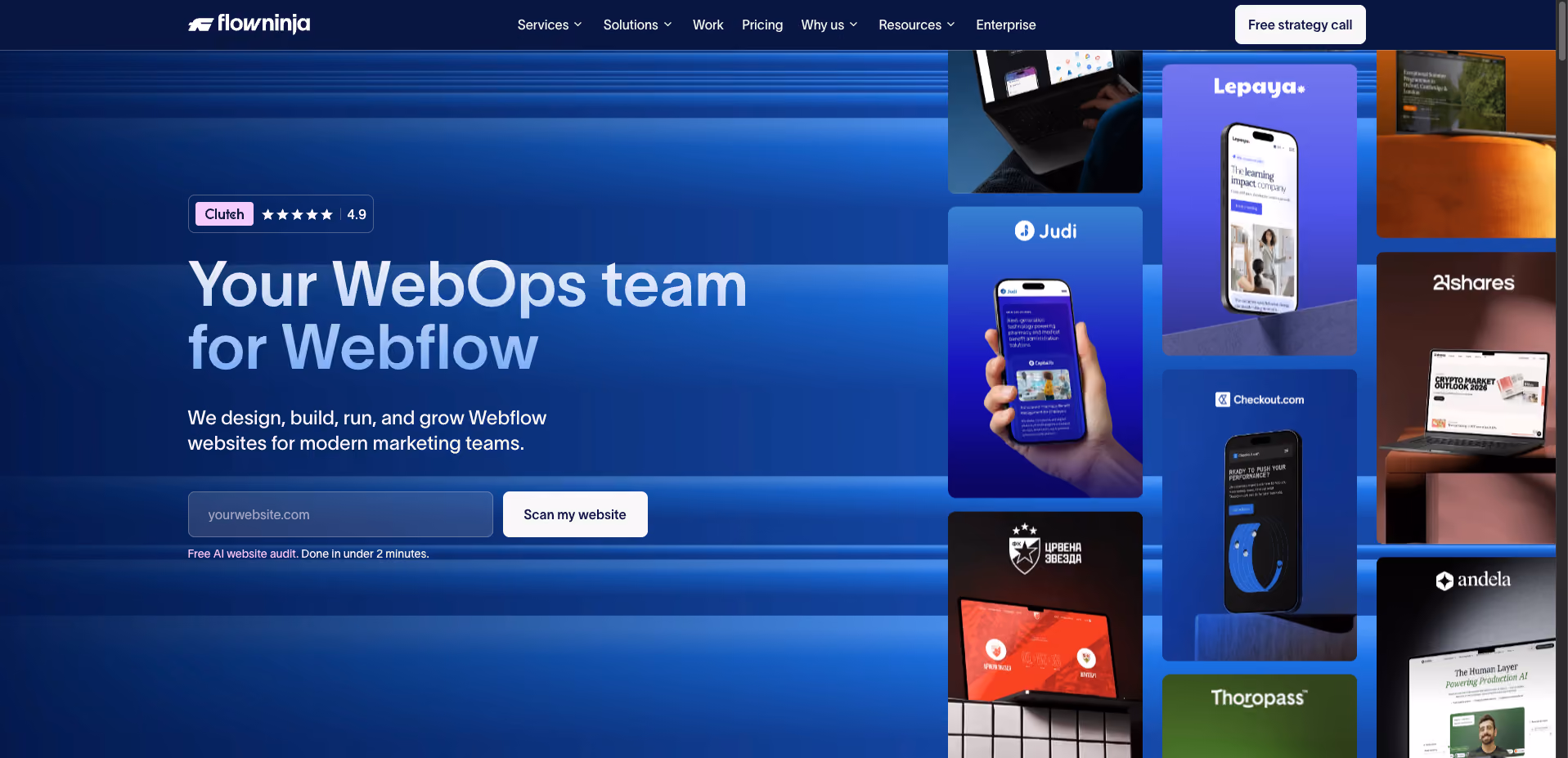The image size is (1568, 758).
Task: Go to the Work page
Action: click(708, 25)
